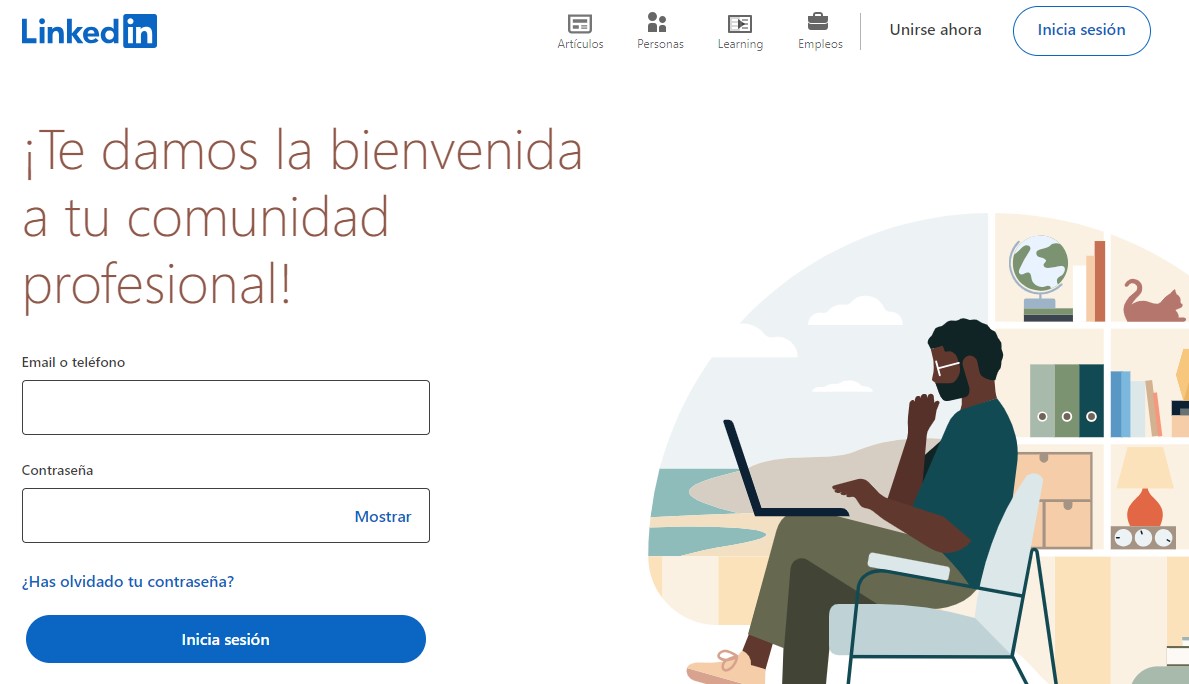Click the LinkedIn logo
The image size is (1189, 684).
click(x=89, y=31)
